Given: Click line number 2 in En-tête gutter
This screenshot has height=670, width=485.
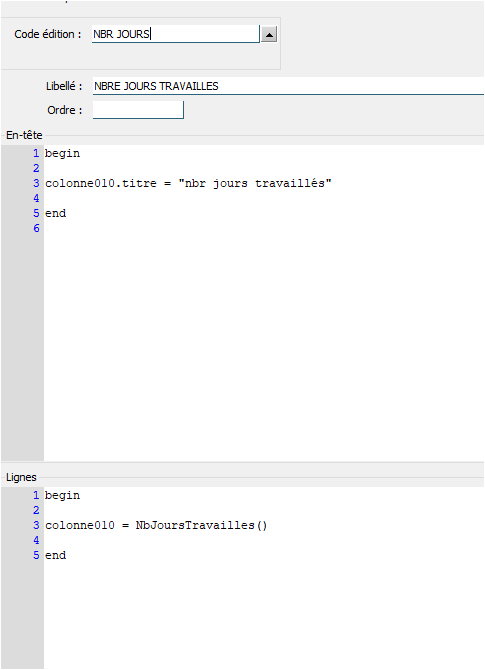Looking at the screenshot, I should tap(36, 168).
